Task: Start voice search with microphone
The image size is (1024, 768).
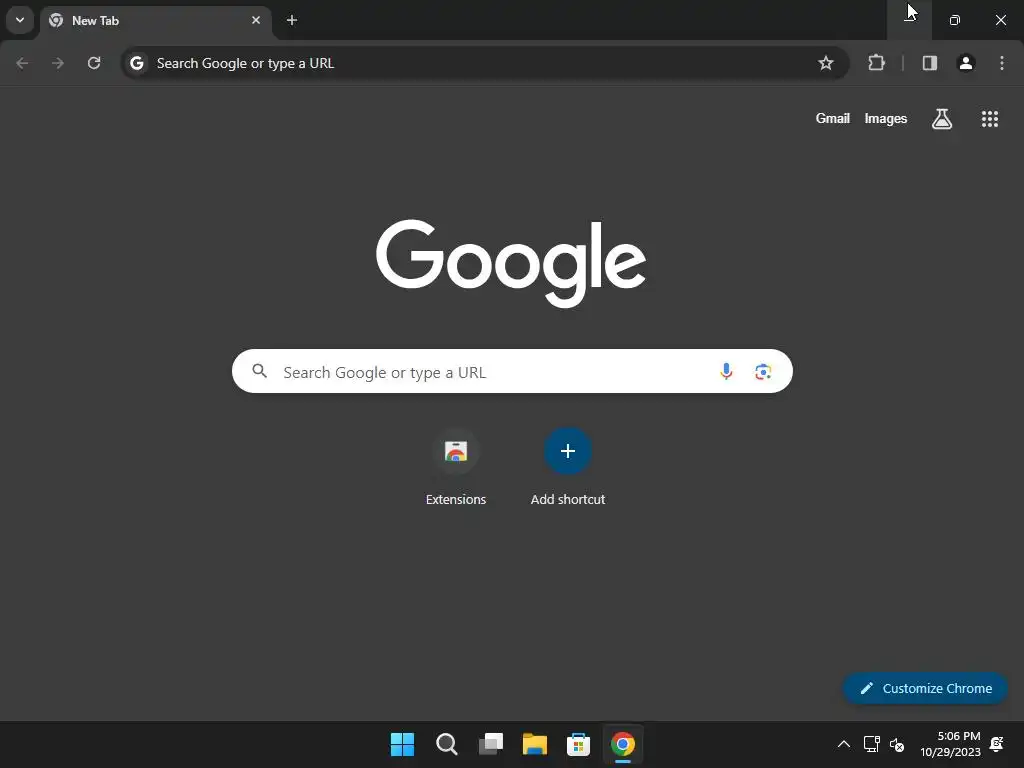Action: [726, 372]
